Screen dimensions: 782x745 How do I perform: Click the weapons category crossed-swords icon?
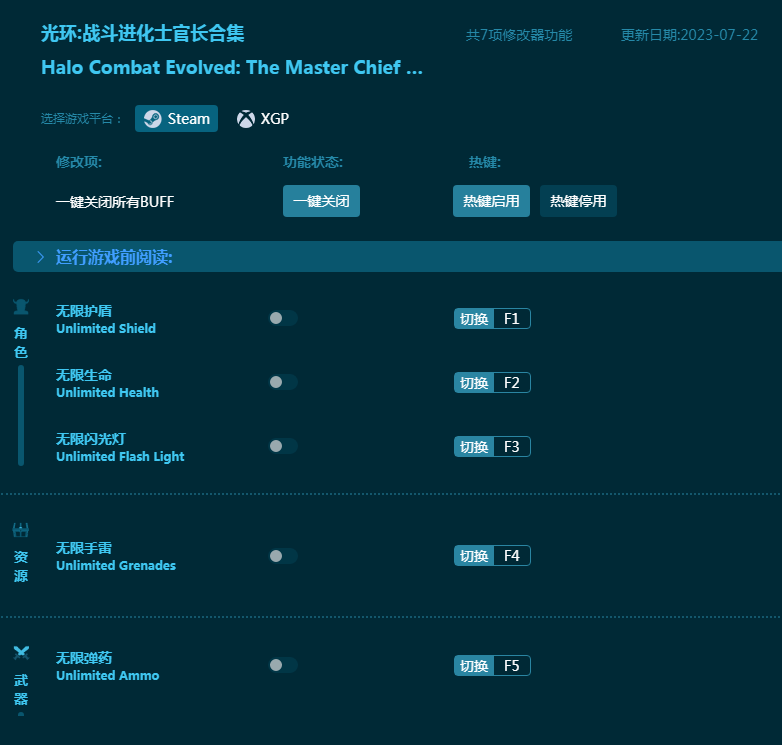(x=21, y=653)
